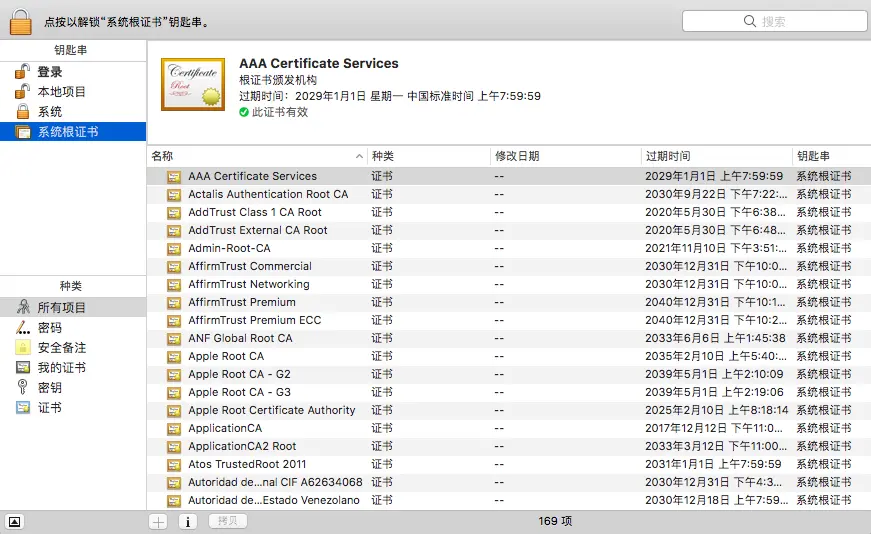Sort by 种类 column header
Viewport: 871px width, 534px height.
[429, 156]
